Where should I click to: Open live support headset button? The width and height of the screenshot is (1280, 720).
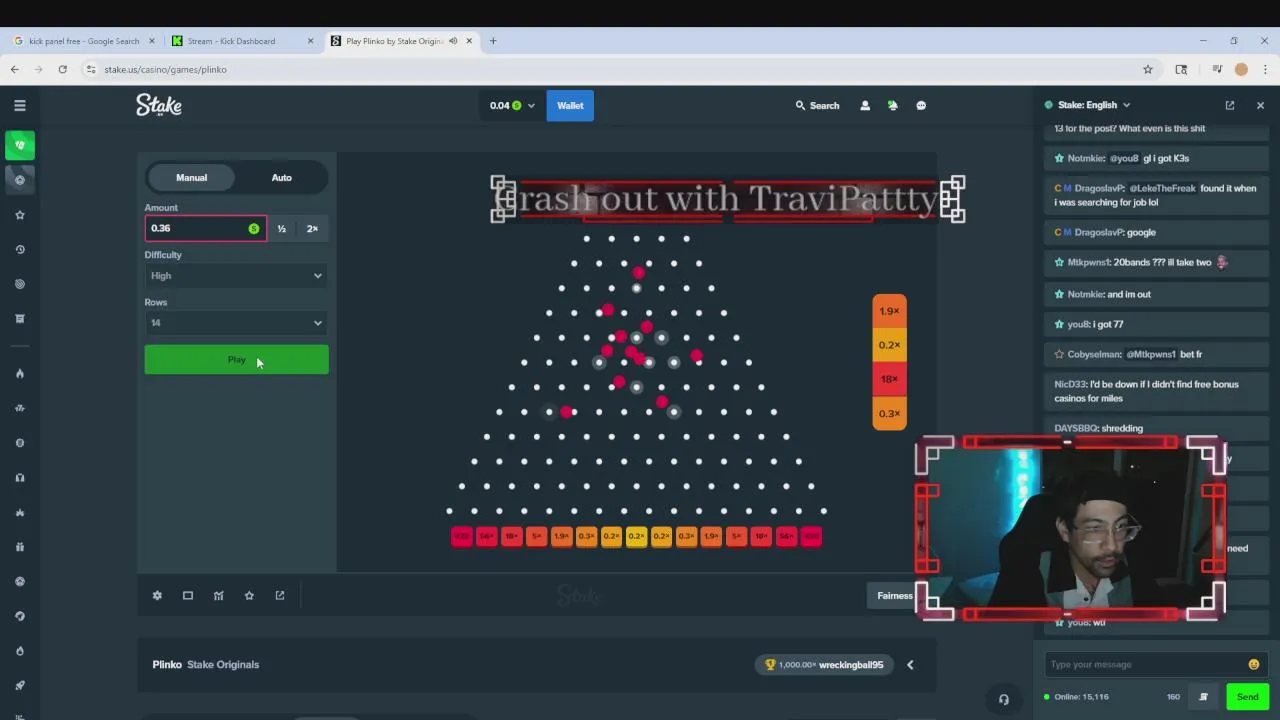(x=1004, y=699)
